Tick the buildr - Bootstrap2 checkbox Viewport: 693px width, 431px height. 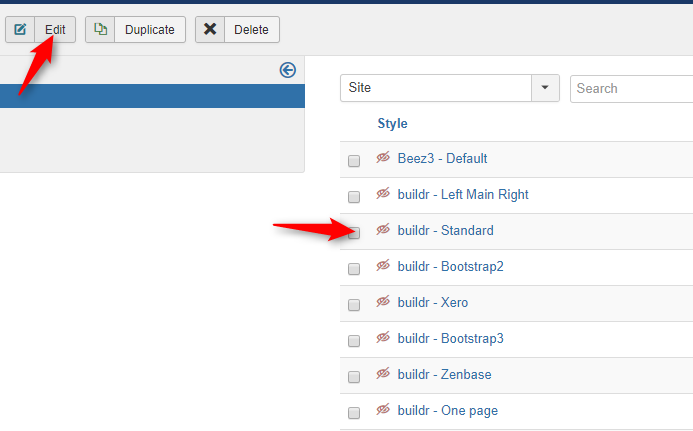point(354,269)
